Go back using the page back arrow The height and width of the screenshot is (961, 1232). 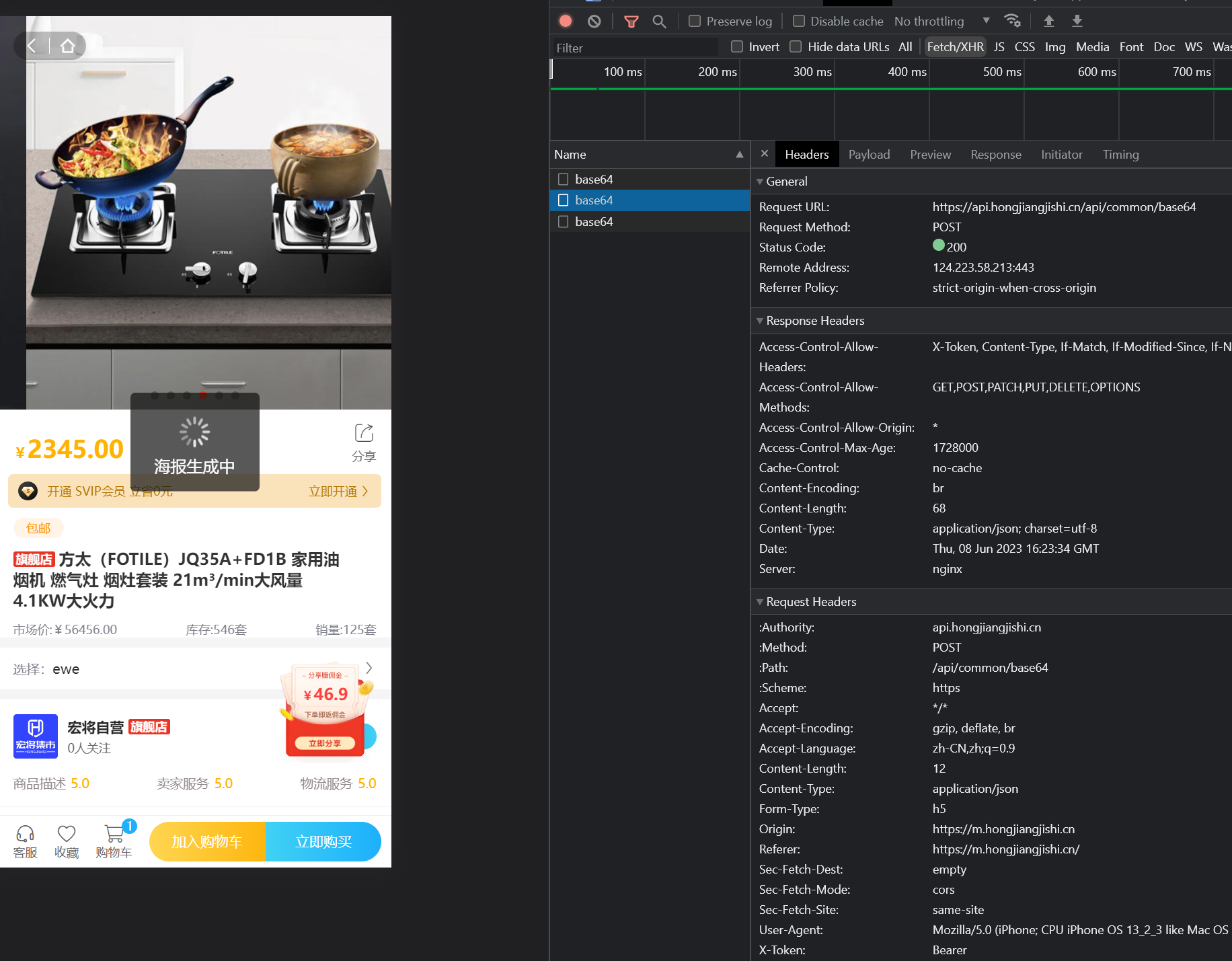[32, 46]
